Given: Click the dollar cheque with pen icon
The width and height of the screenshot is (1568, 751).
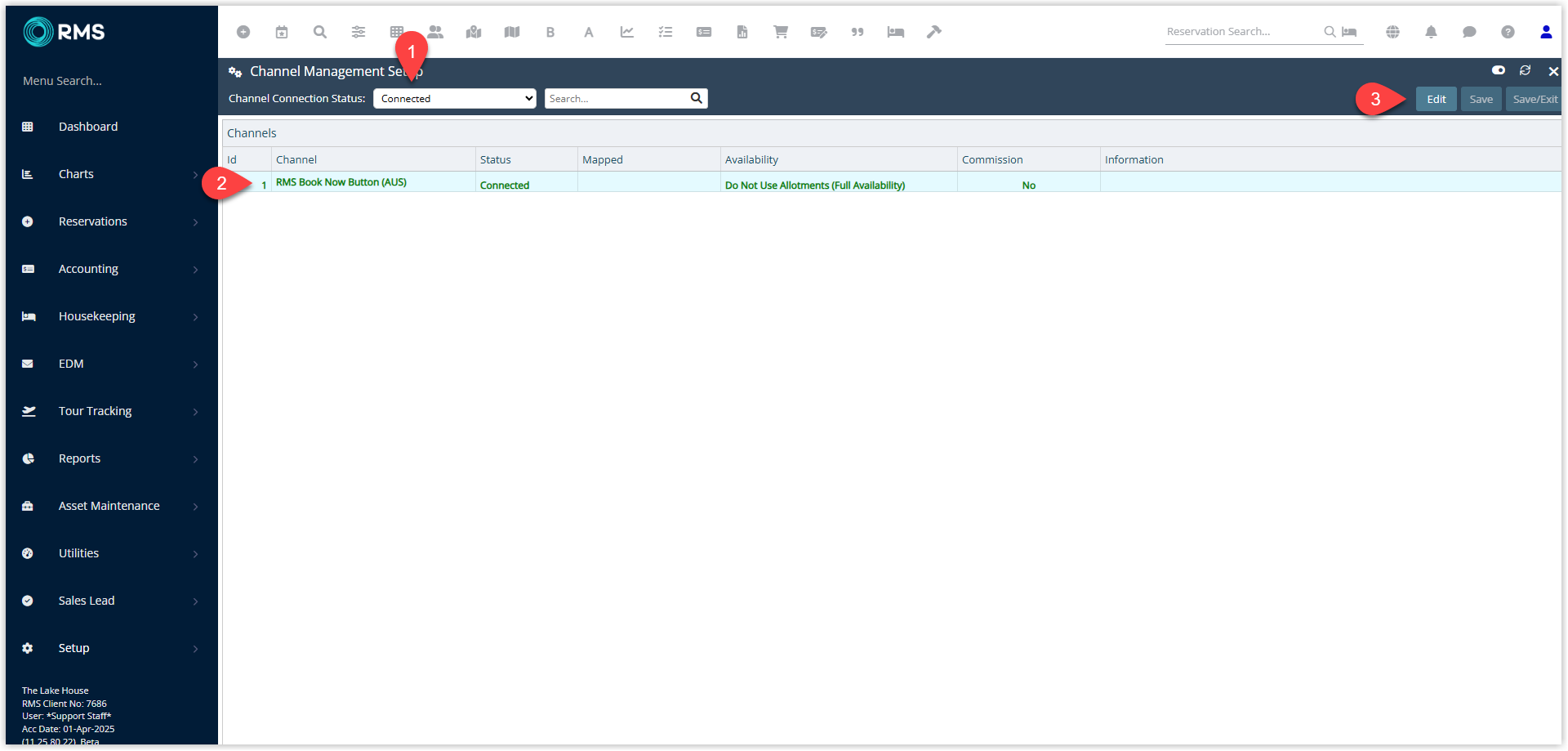Looking at the screenshot, I should coord(819,32).
